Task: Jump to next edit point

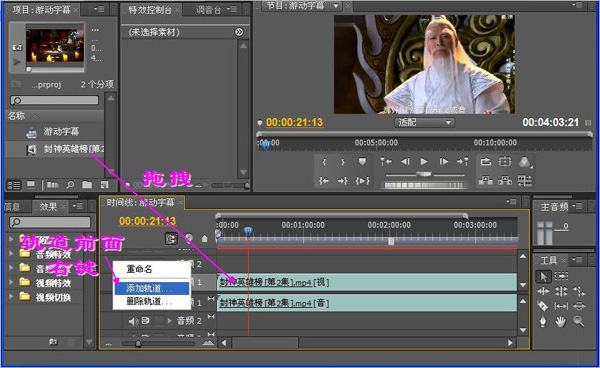Action: click(x=463, y=162)
